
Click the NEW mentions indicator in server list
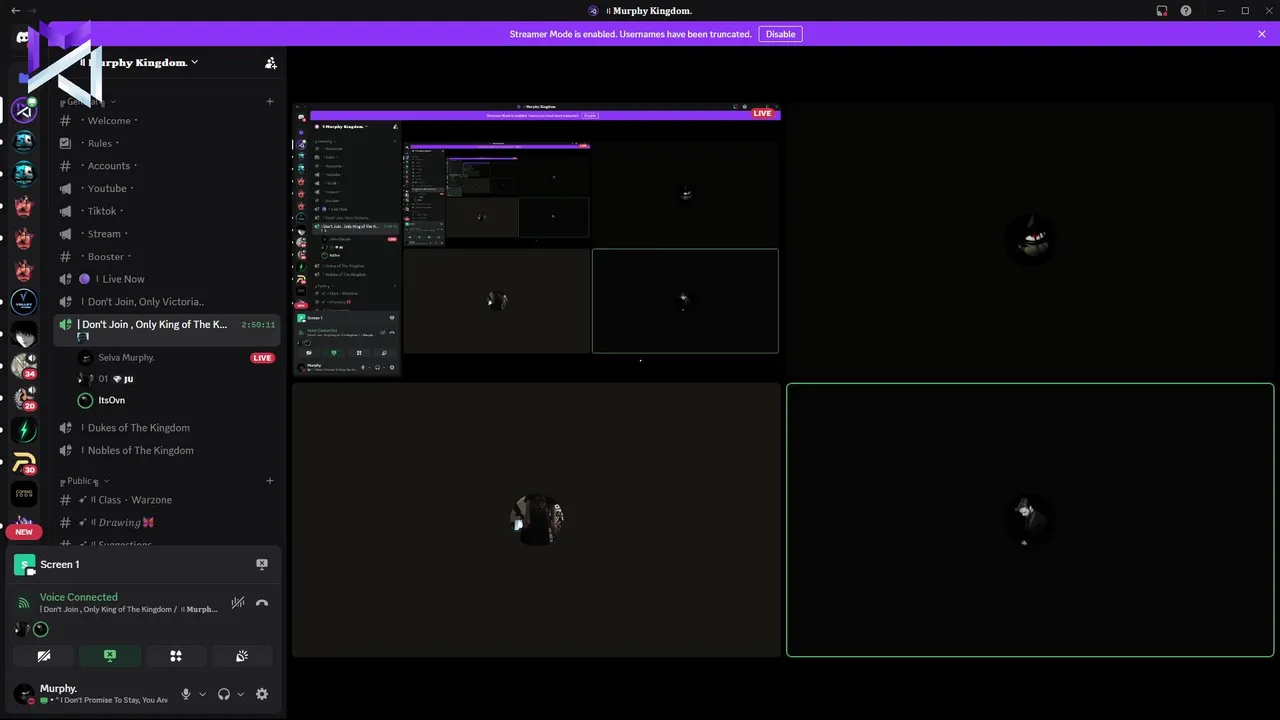[x=24, y=532]
